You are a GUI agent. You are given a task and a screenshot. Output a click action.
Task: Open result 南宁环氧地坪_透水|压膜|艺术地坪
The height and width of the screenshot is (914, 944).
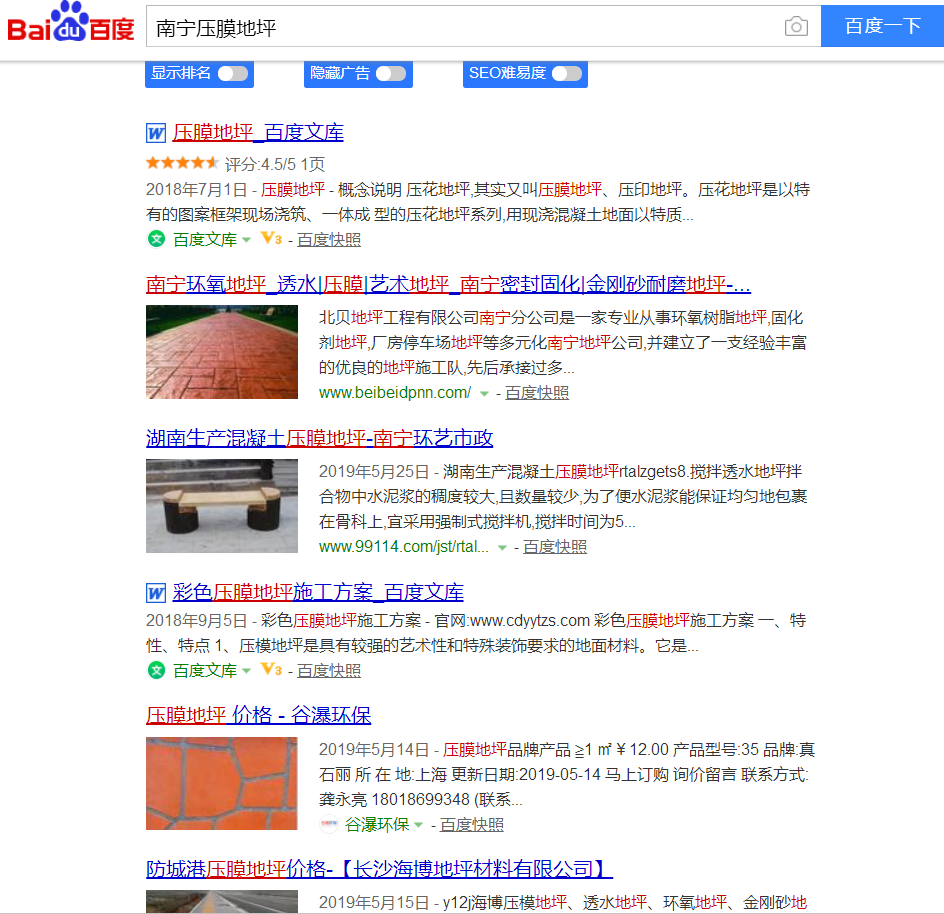[x=449, y=284]
